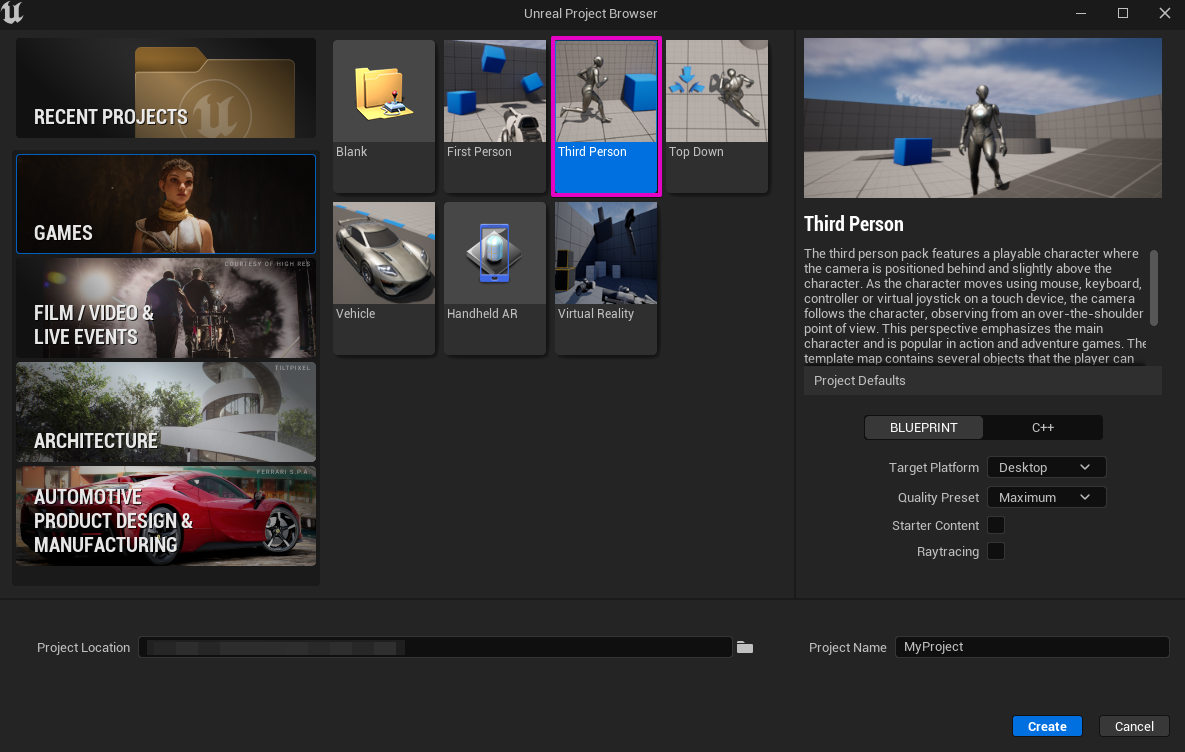Click the Unreal Engine logo in title bar
This screenshot has width=1185, height=752.
pyautogui.click(x=13, y=13)
